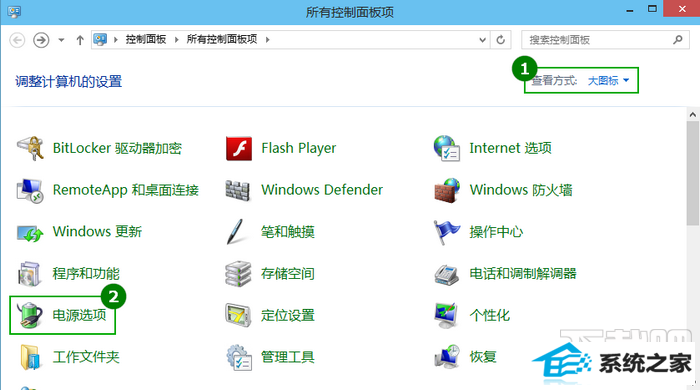The height and width of the screenshot is (390, 700).
Task: Open the 电源选项 battery icon
Action: (x=30, y=315)
